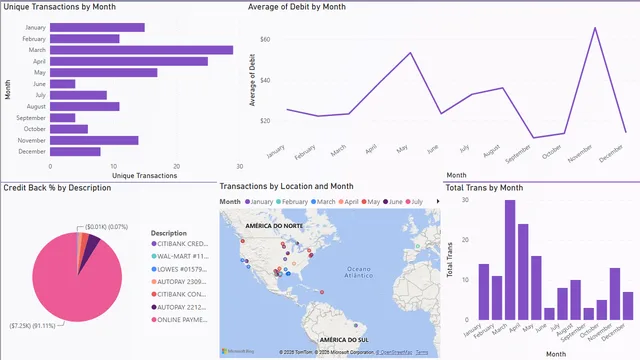The image size is (640, 360).
Task: Click the map point in Brazil
Action: [356, 325]
